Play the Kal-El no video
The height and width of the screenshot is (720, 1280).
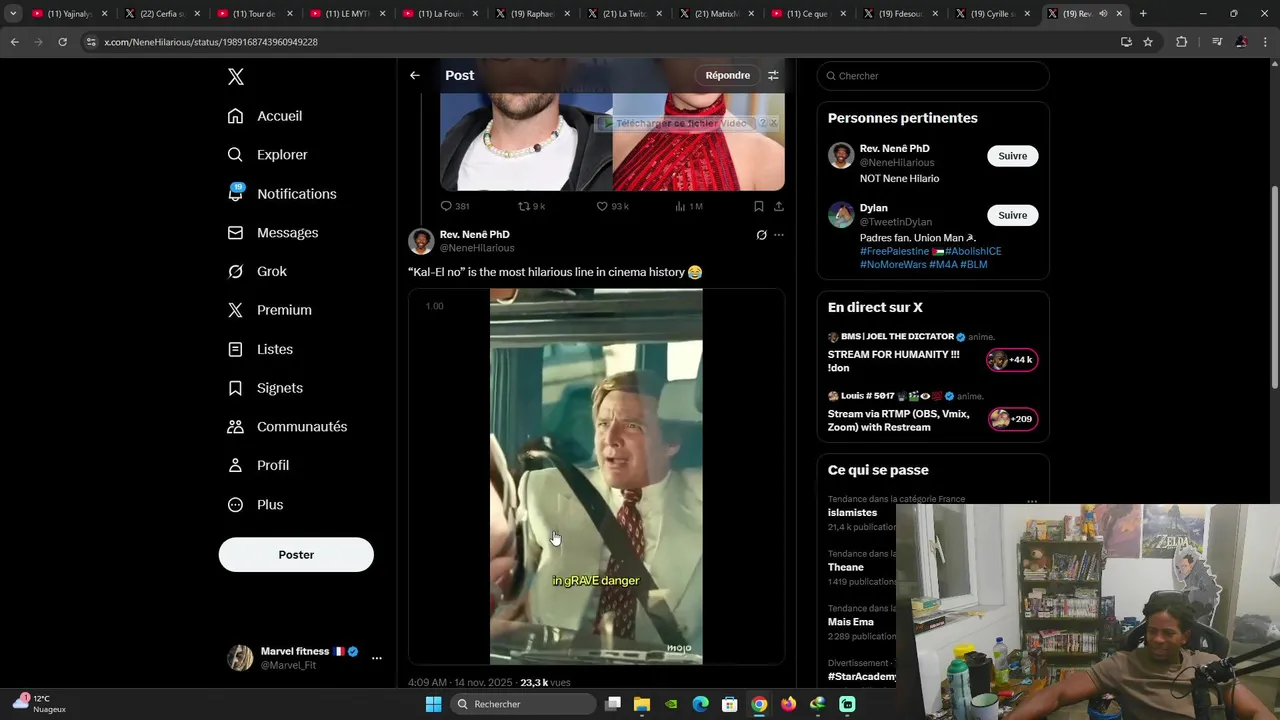(x=596, y=476)
